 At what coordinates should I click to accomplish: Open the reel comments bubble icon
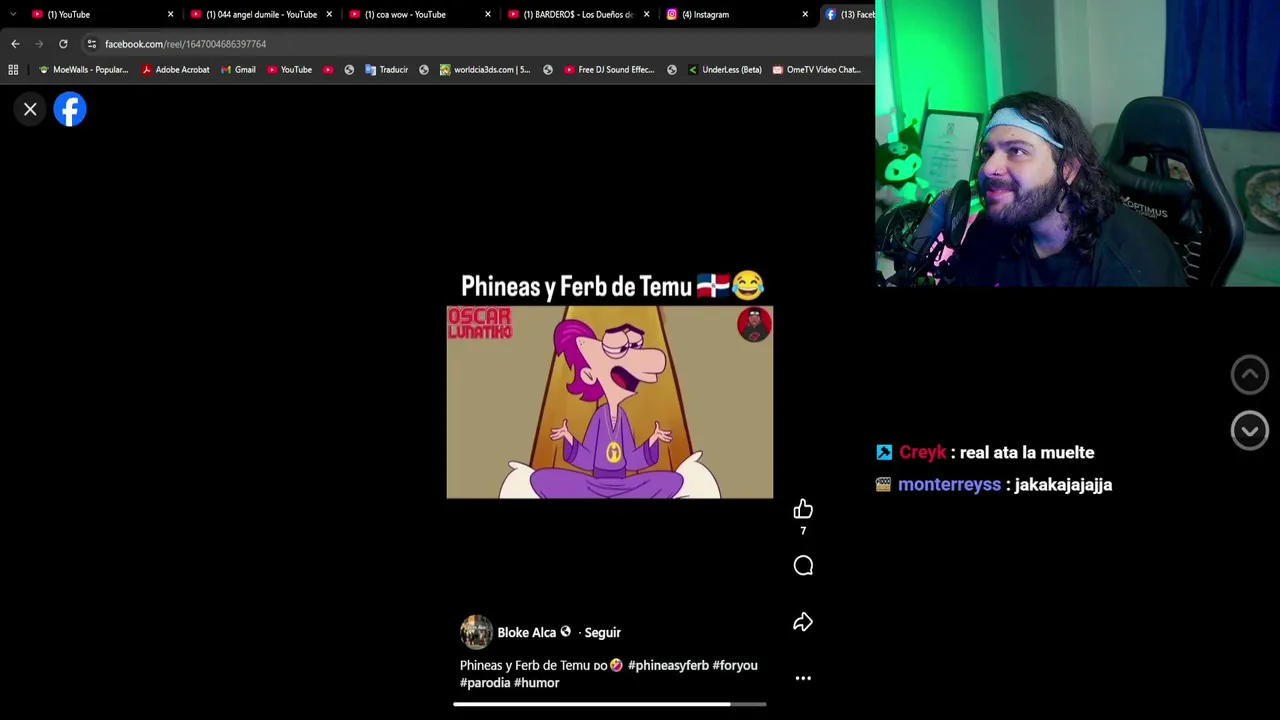coord(803,566)
